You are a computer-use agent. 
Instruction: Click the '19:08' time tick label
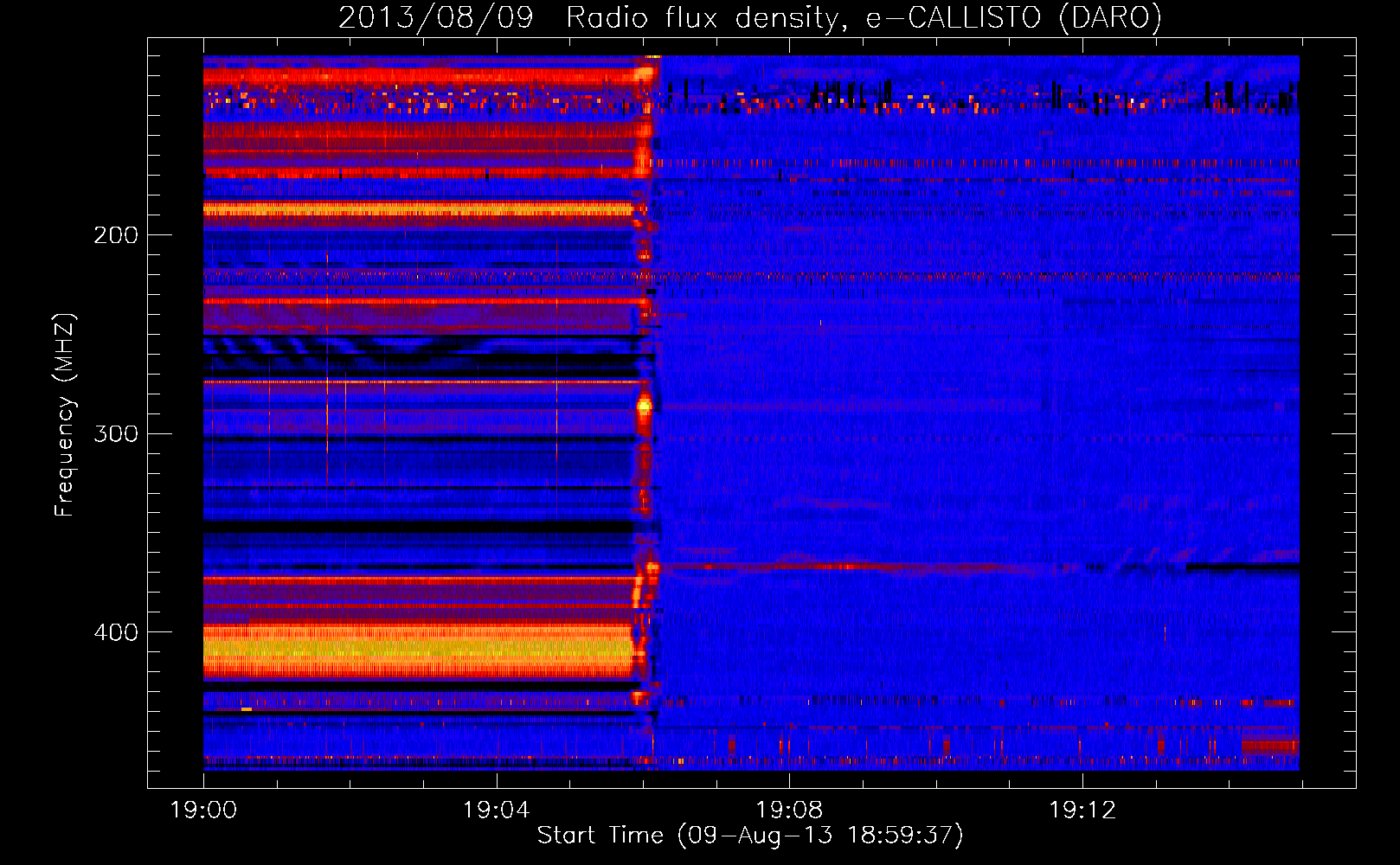(x=789, y=811)
